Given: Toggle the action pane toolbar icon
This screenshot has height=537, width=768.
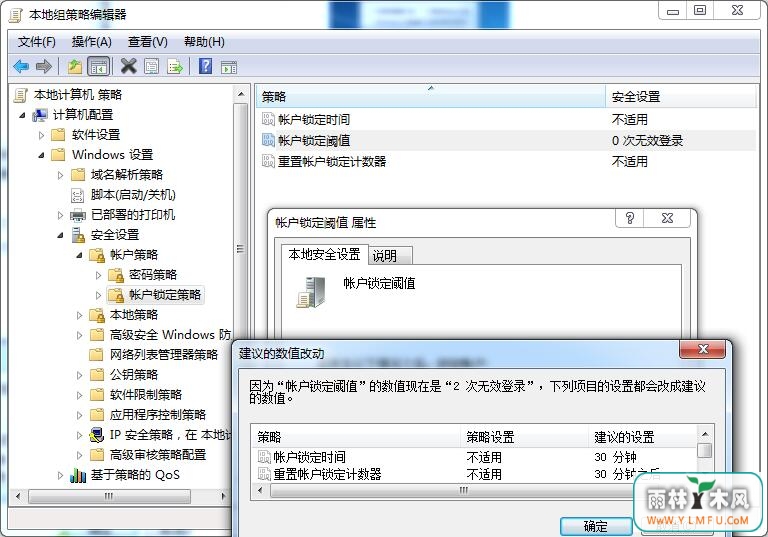Looking at the screenshot, I should (229, 67).
